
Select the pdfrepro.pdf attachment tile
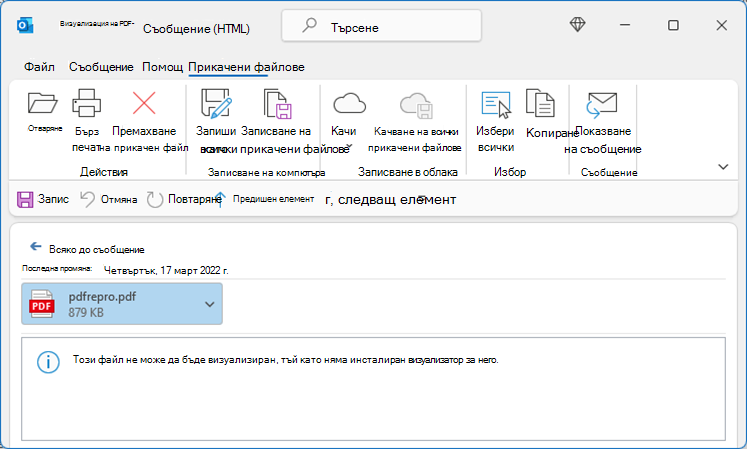click(122, 304)
